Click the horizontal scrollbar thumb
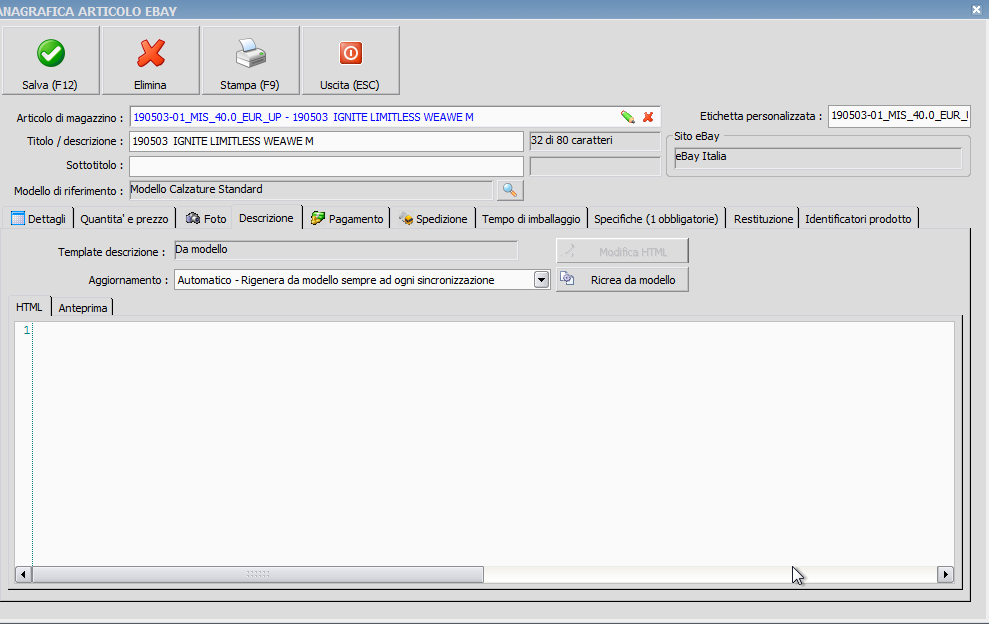The width and height of the screenshot is (989, 624). coord(258,574)
